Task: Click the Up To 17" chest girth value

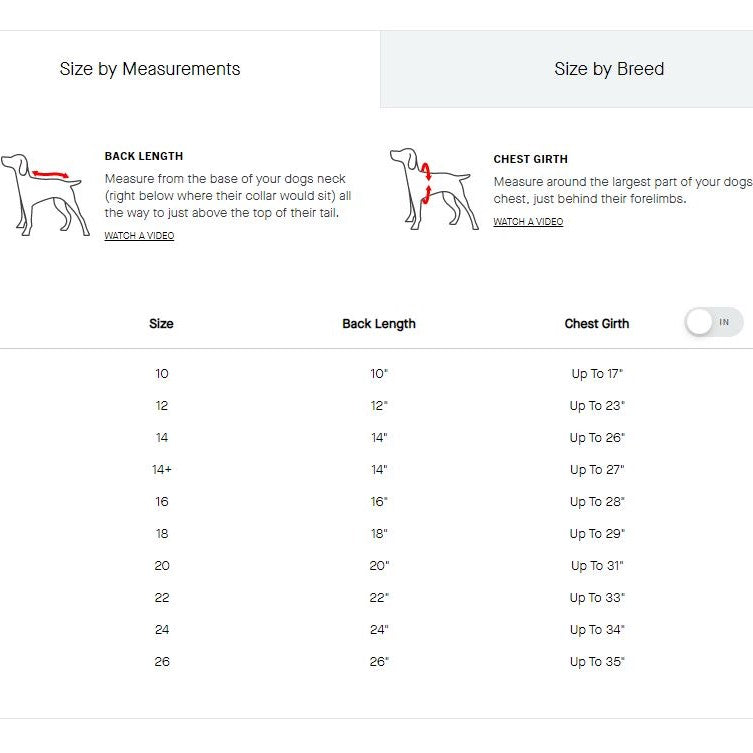Action: point(597,374)
